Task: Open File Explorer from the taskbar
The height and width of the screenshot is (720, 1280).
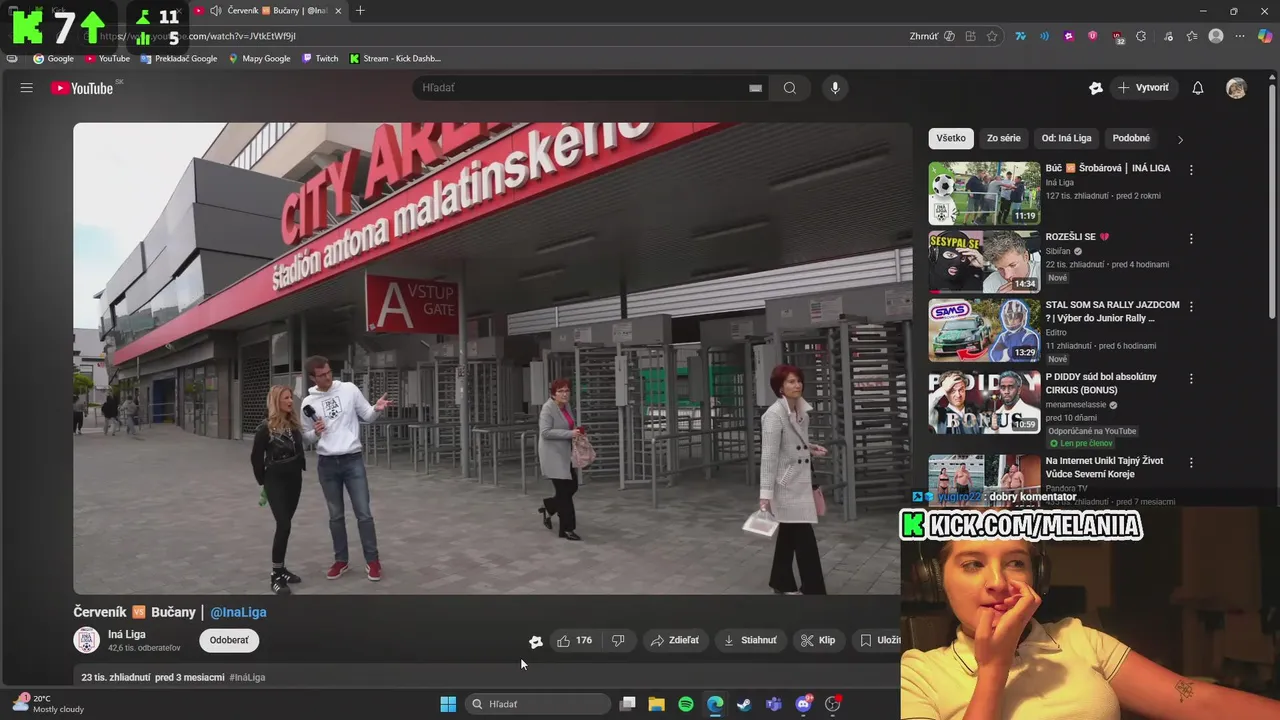Action: click(x=657, y=704)
